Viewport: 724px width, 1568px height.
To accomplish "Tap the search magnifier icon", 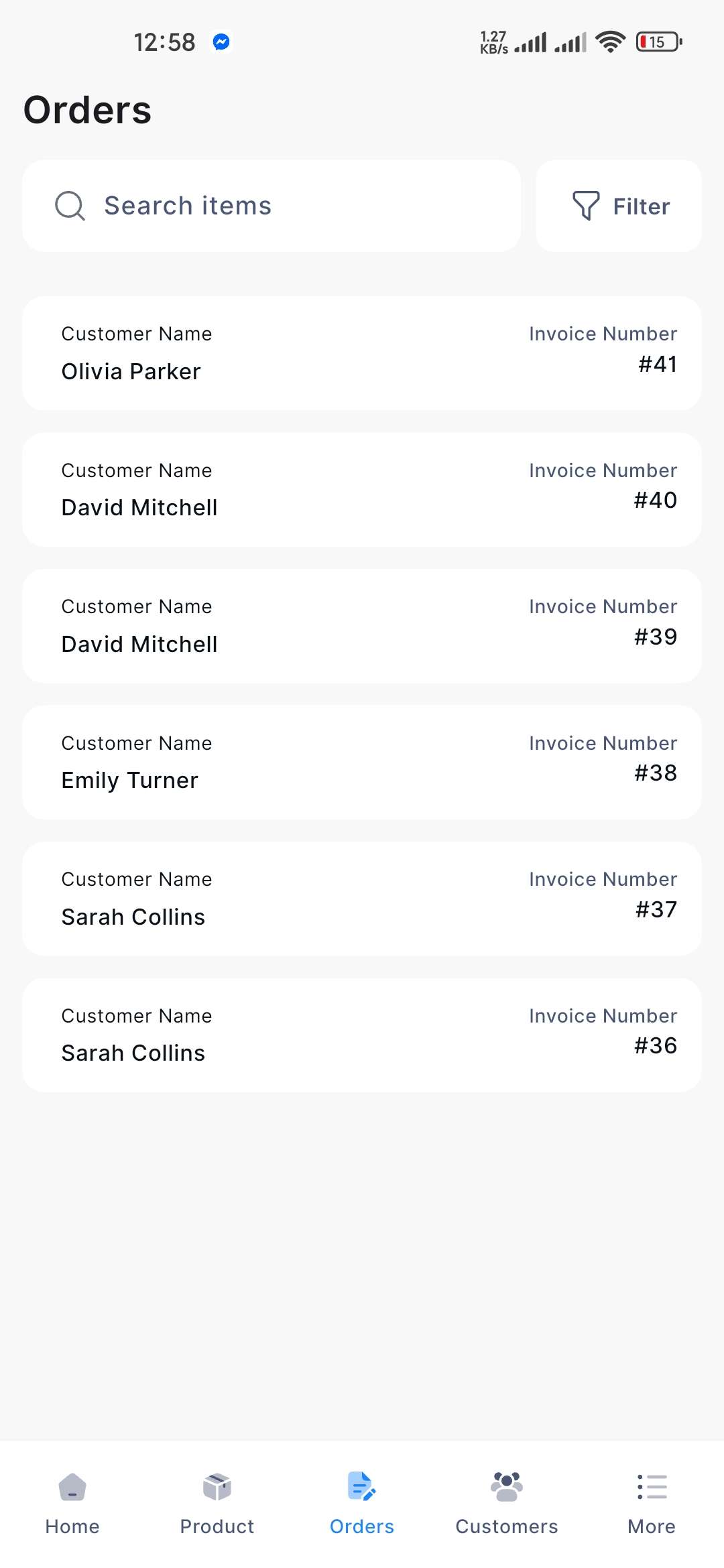I will point(70,206).
